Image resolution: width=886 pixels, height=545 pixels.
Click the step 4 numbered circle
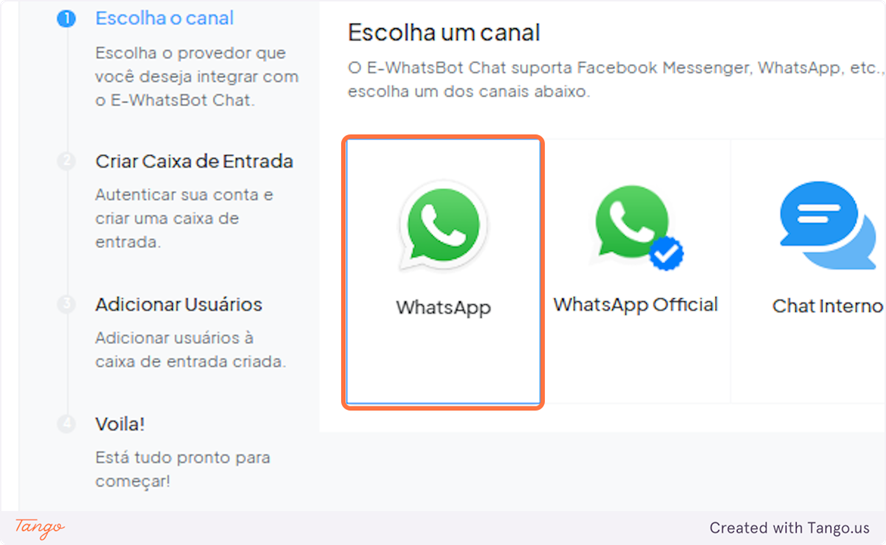click(66, 424)
